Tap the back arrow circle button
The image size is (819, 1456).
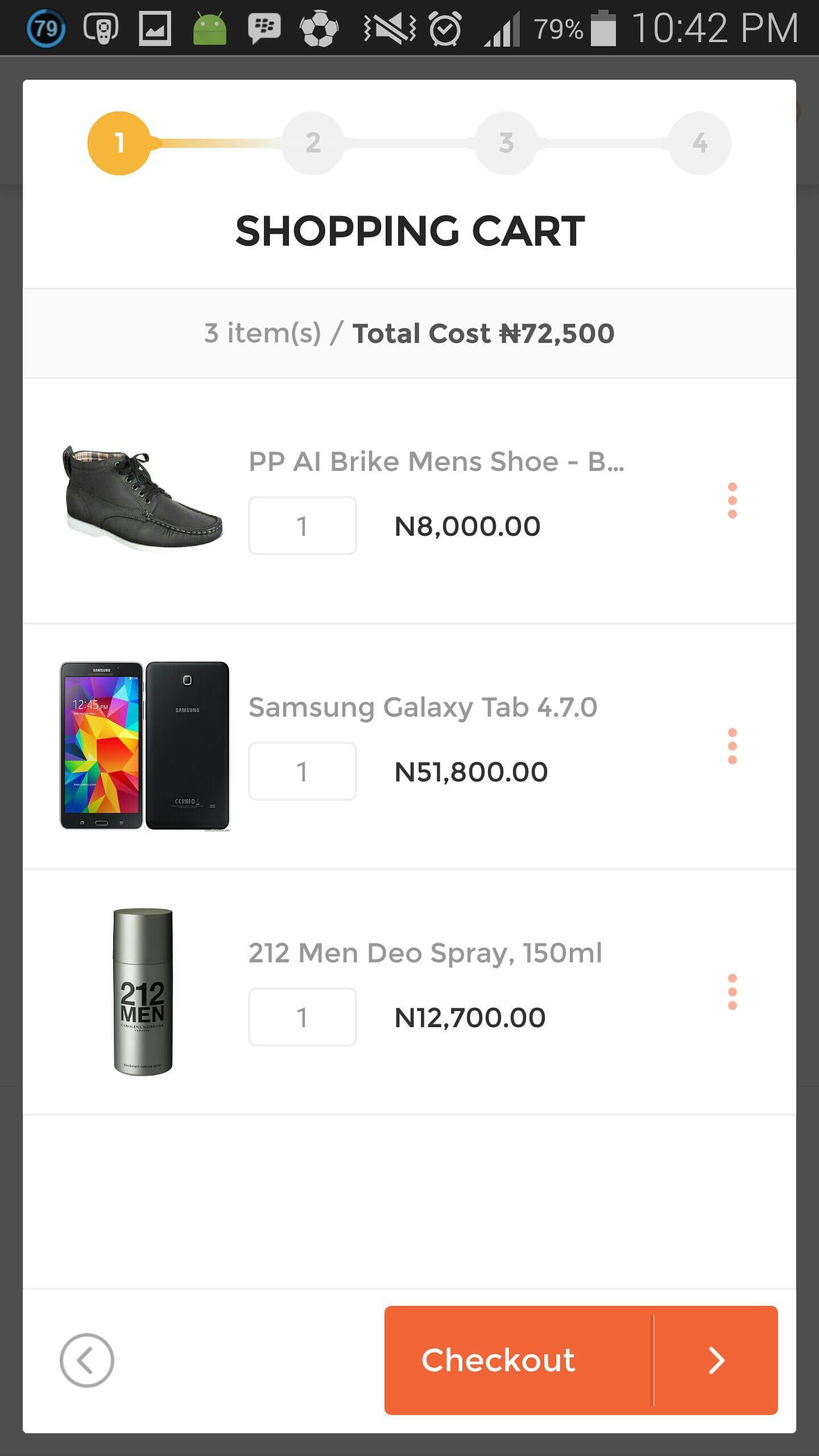(x=86, y=1360)
